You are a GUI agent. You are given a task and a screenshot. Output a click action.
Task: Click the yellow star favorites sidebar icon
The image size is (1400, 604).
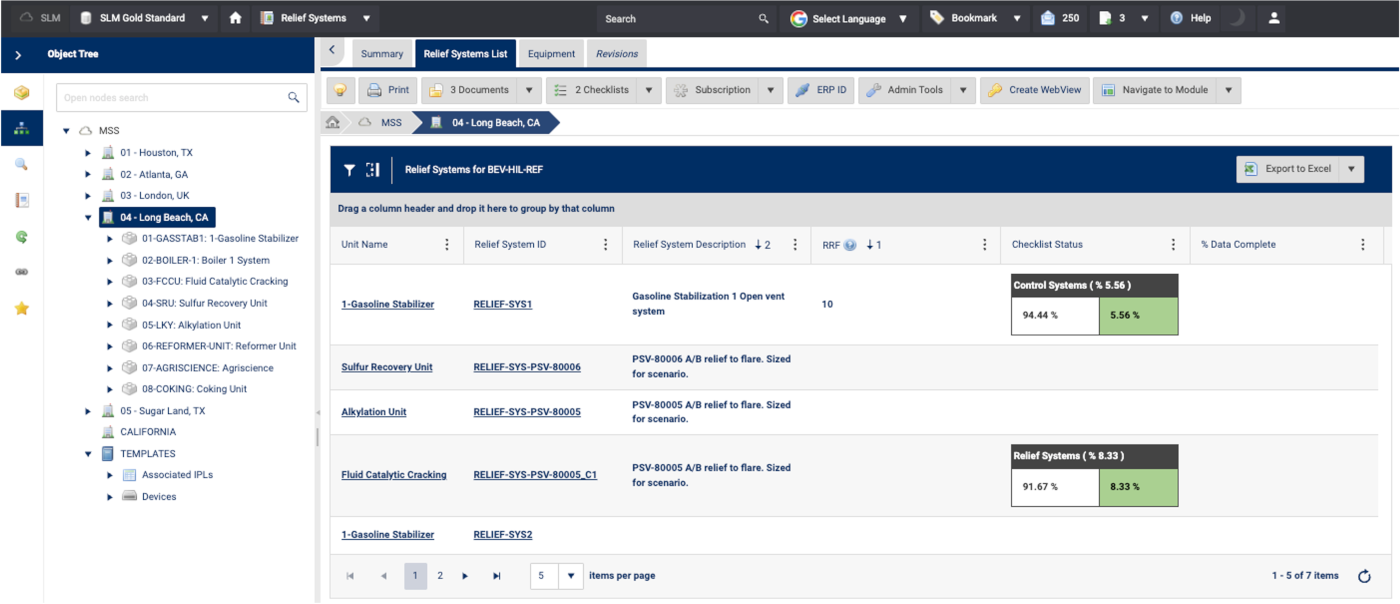click(21, 308)
